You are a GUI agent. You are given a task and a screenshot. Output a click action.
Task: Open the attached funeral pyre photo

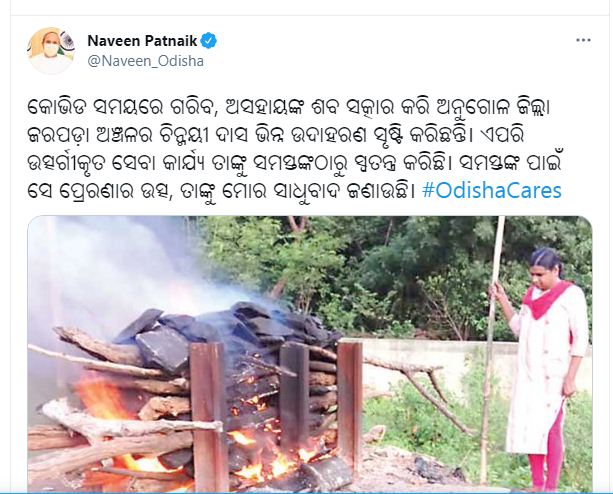click(310, 354)
